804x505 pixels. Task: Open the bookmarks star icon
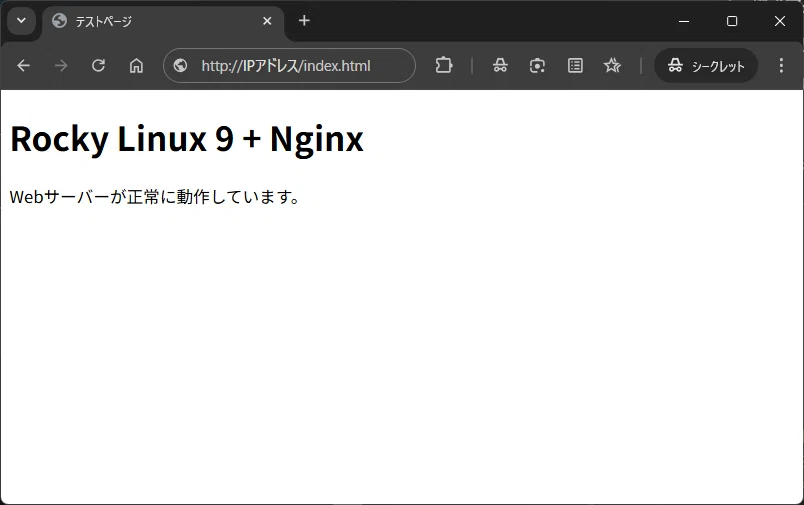pyautogui.click(x=612, y=66)
